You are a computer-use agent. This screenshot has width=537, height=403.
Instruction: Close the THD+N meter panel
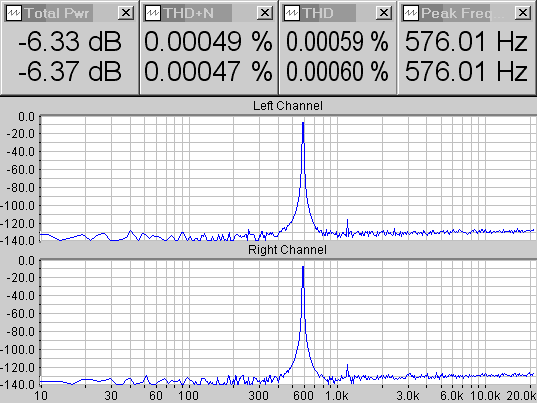pos(265,13)
